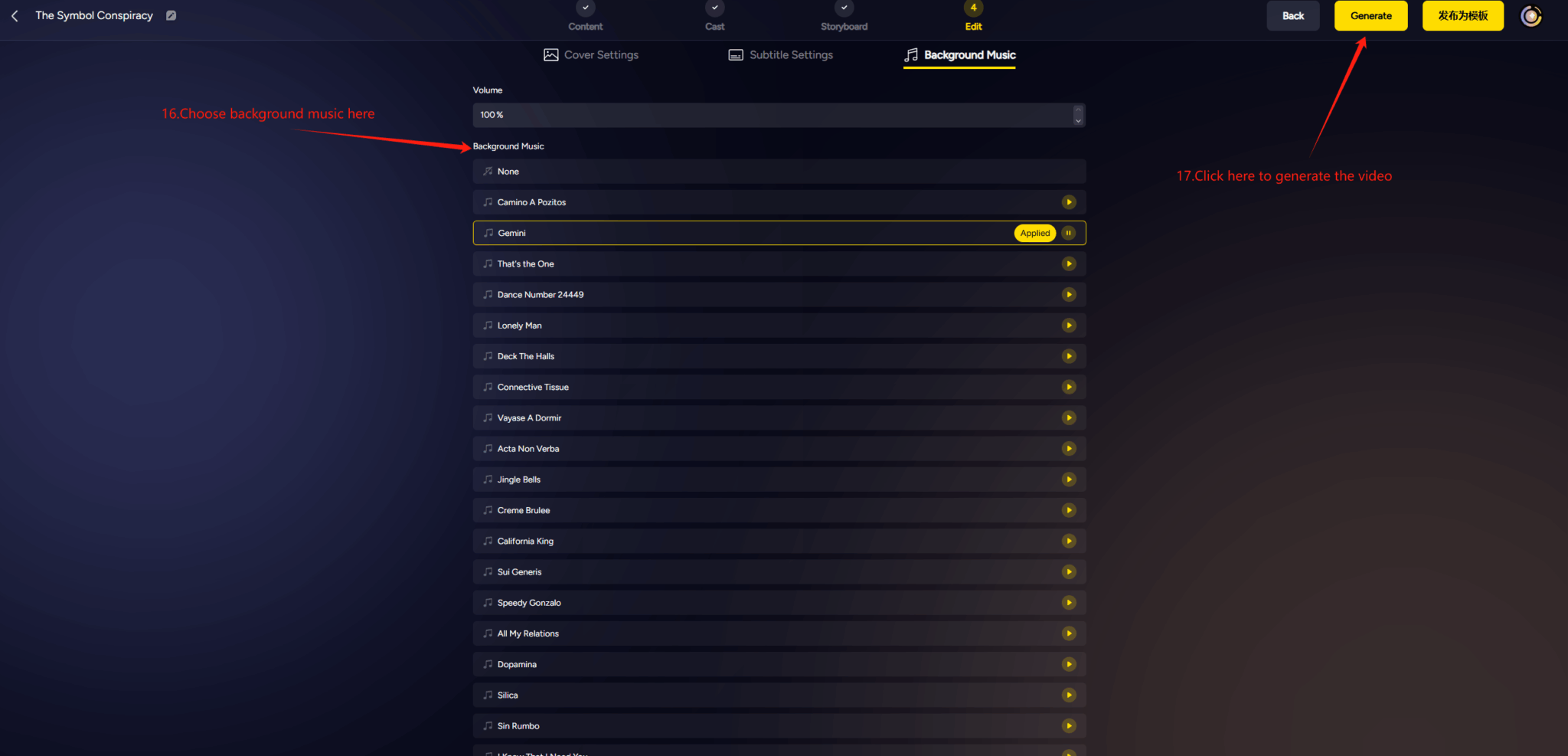Play preview of Jingle Bells track
This screenshot has width=1568, height=756.
click(x=1069, y=479)
